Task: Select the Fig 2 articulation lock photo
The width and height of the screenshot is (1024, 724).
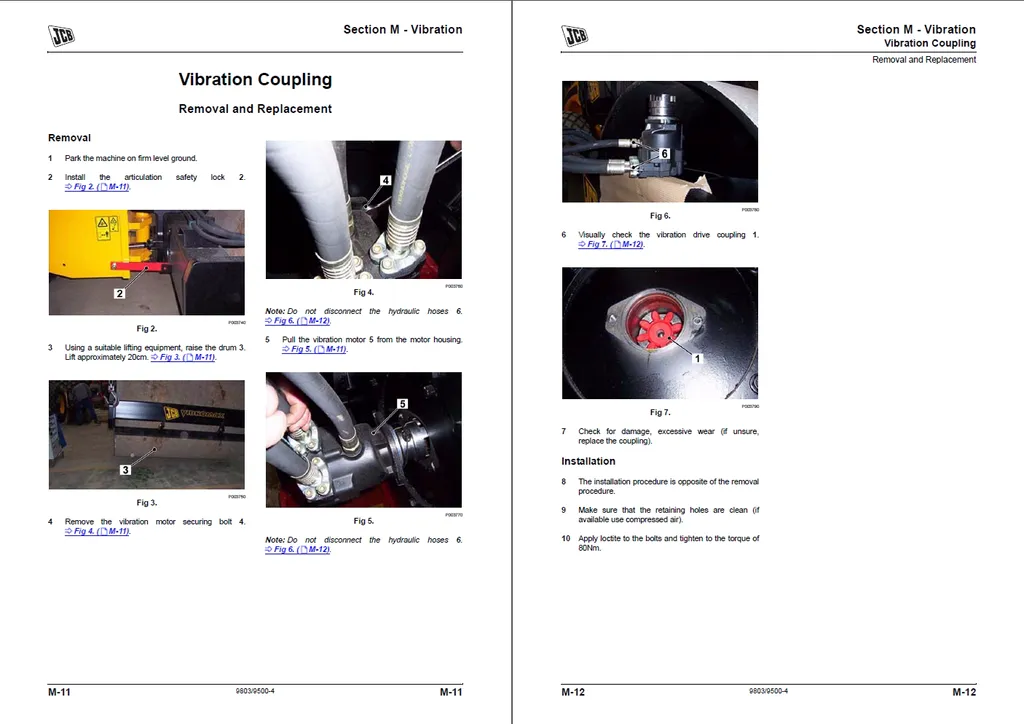Action: 147,262
